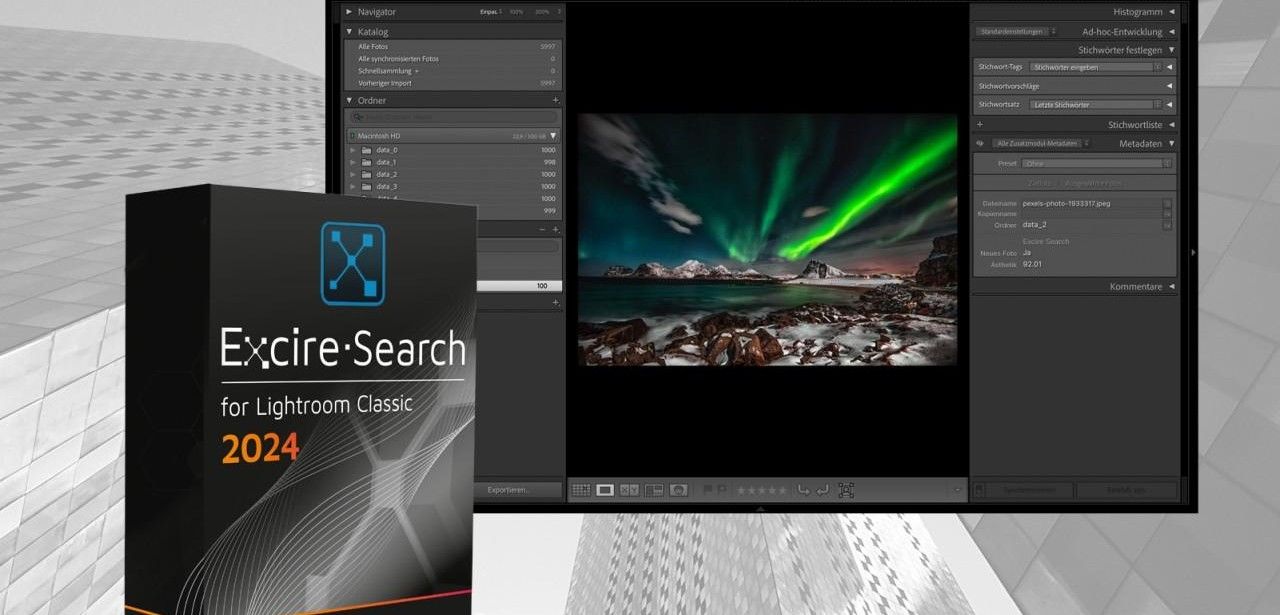Open the Alle Zusatzmodul-Metadaten dropdown
1280x615 pixels.
1041,143
